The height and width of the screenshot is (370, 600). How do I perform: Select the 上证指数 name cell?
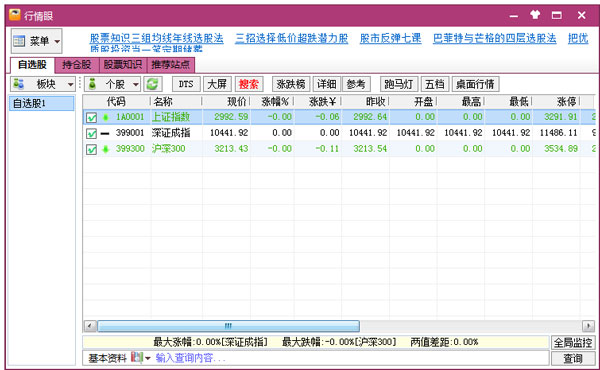pyautogui.click(x=171, y=117)
